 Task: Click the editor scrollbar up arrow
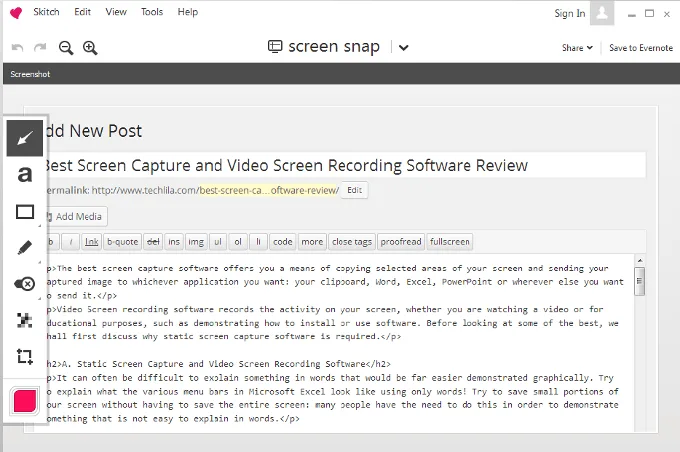click(640, 261)
